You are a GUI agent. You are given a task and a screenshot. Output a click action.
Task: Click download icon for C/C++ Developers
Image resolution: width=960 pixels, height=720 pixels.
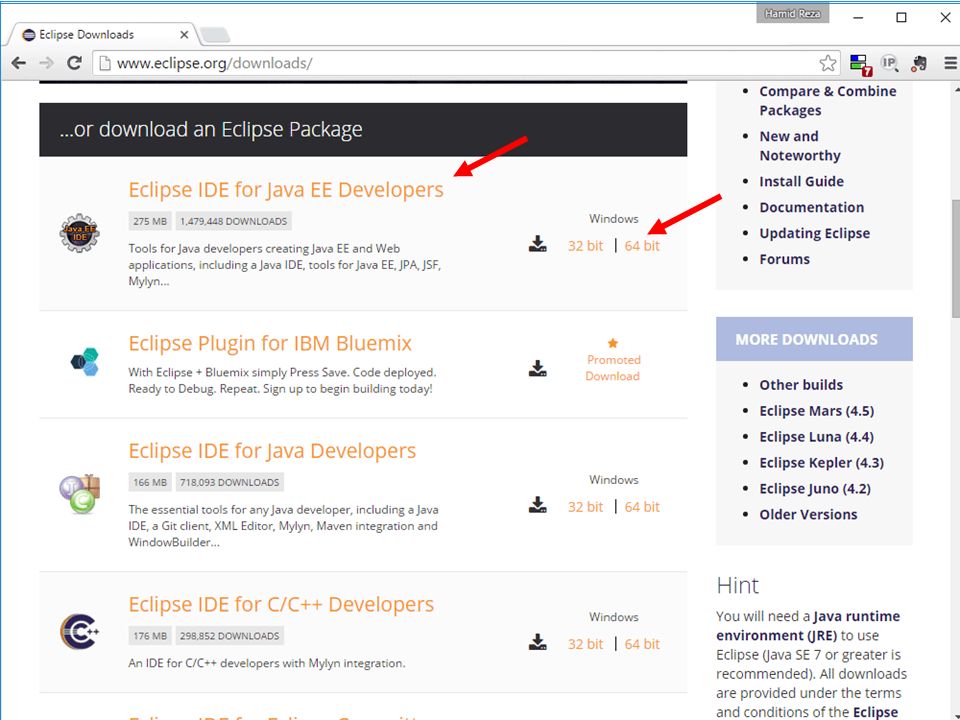tap(538, 642)
